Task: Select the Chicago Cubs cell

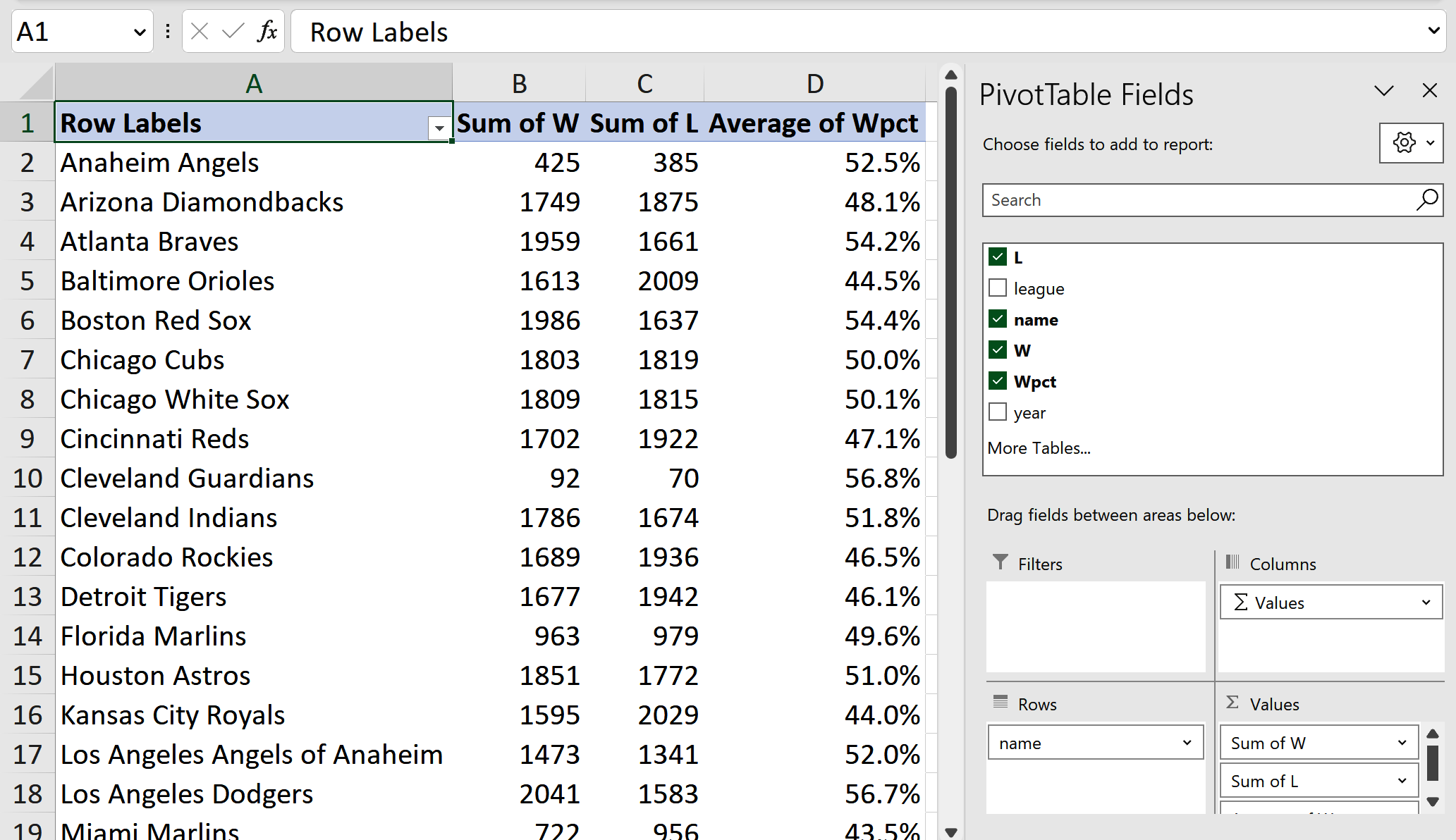Action: (x=254, y=360)
